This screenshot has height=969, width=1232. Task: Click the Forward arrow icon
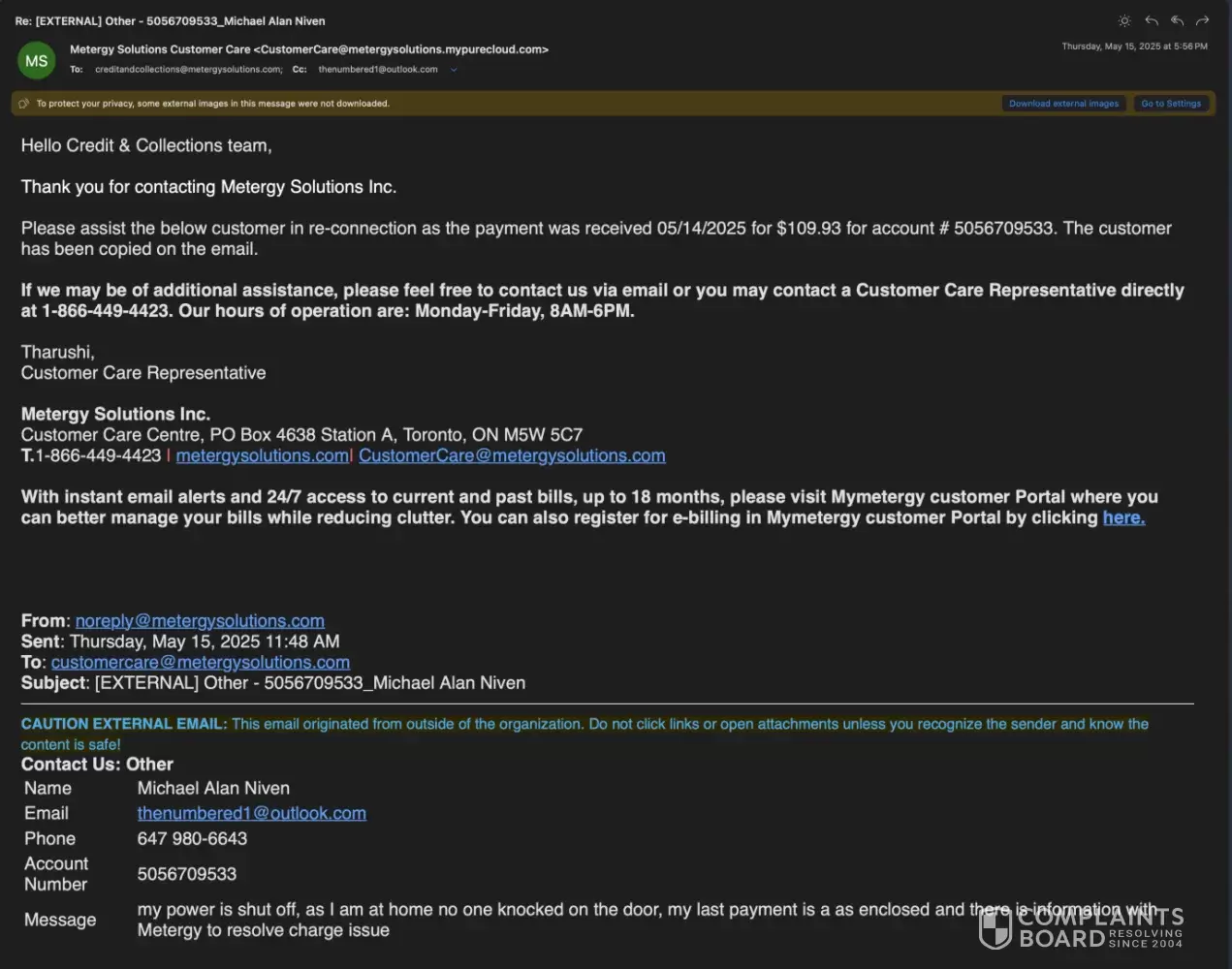point(1203,20)
